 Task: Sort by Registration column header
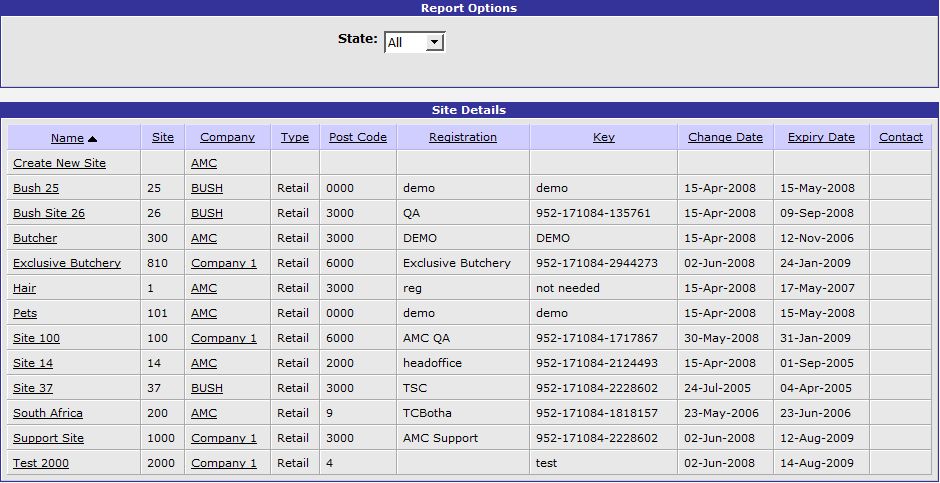coord(463,137)
